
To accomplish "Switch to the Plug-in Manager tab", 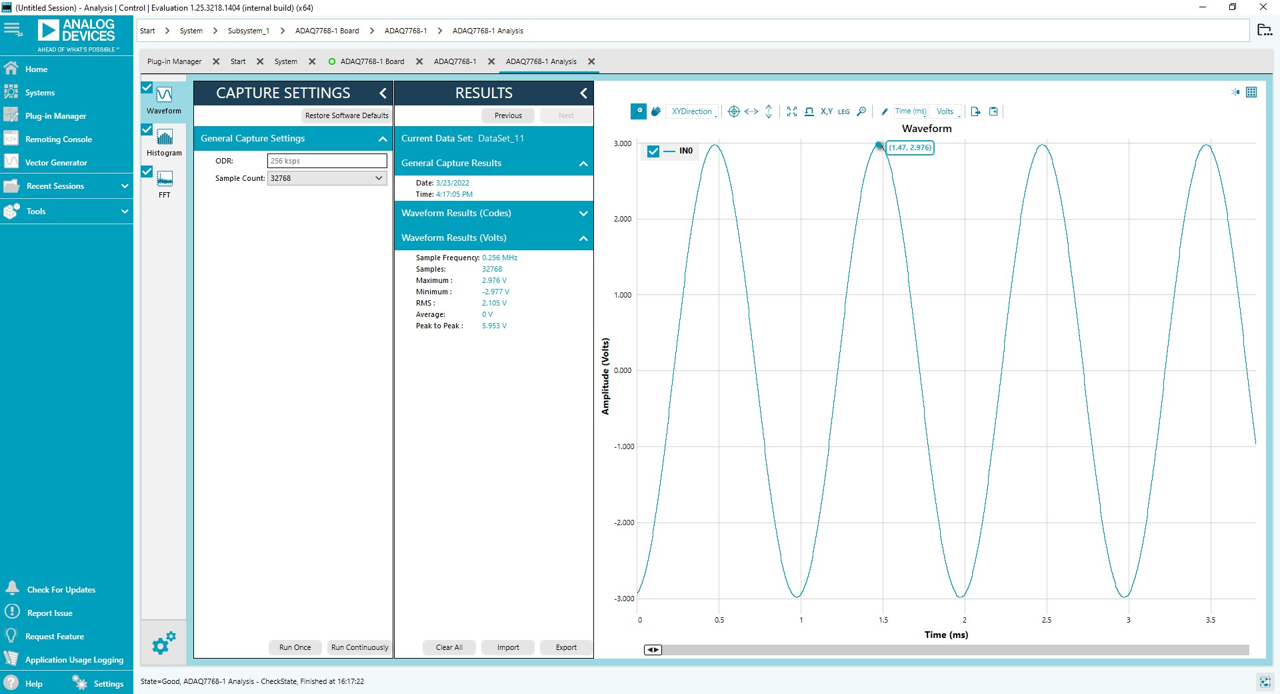I will pyautogui.click(x=175, y=61).
